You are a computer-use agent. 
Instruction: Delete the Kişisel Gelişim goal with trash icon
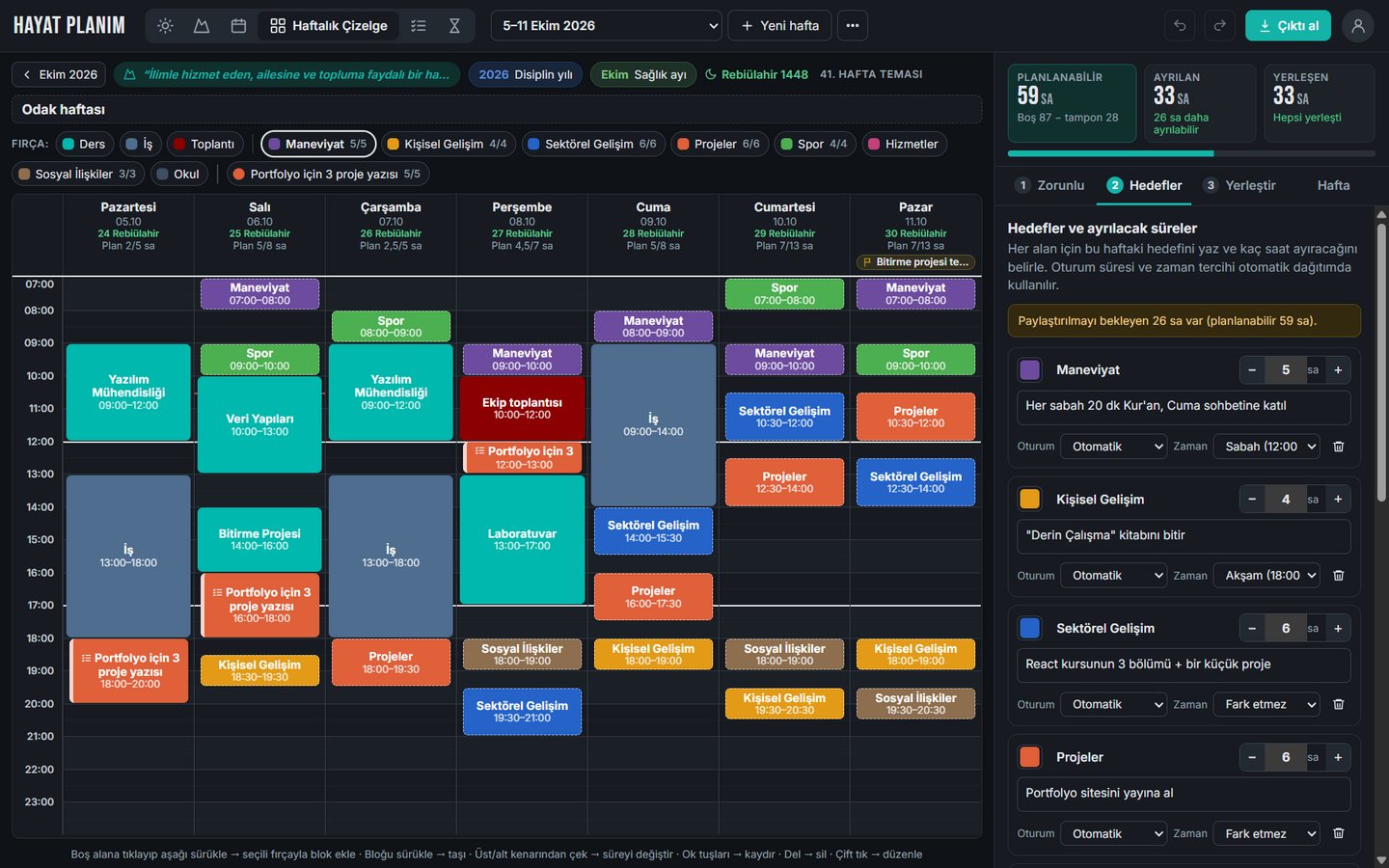pos(1339,576)
